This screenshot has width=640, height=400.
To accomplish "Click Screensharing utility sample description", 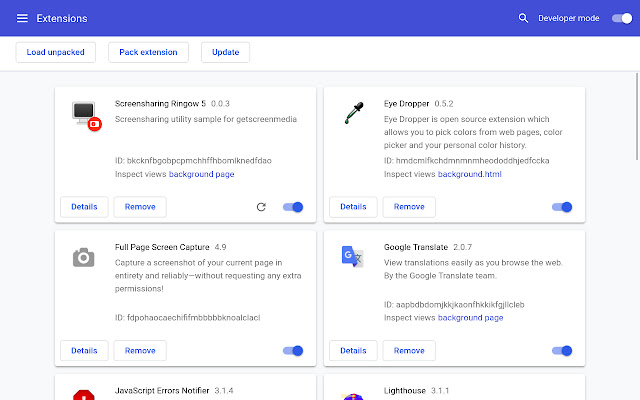I will coord(206,119).
